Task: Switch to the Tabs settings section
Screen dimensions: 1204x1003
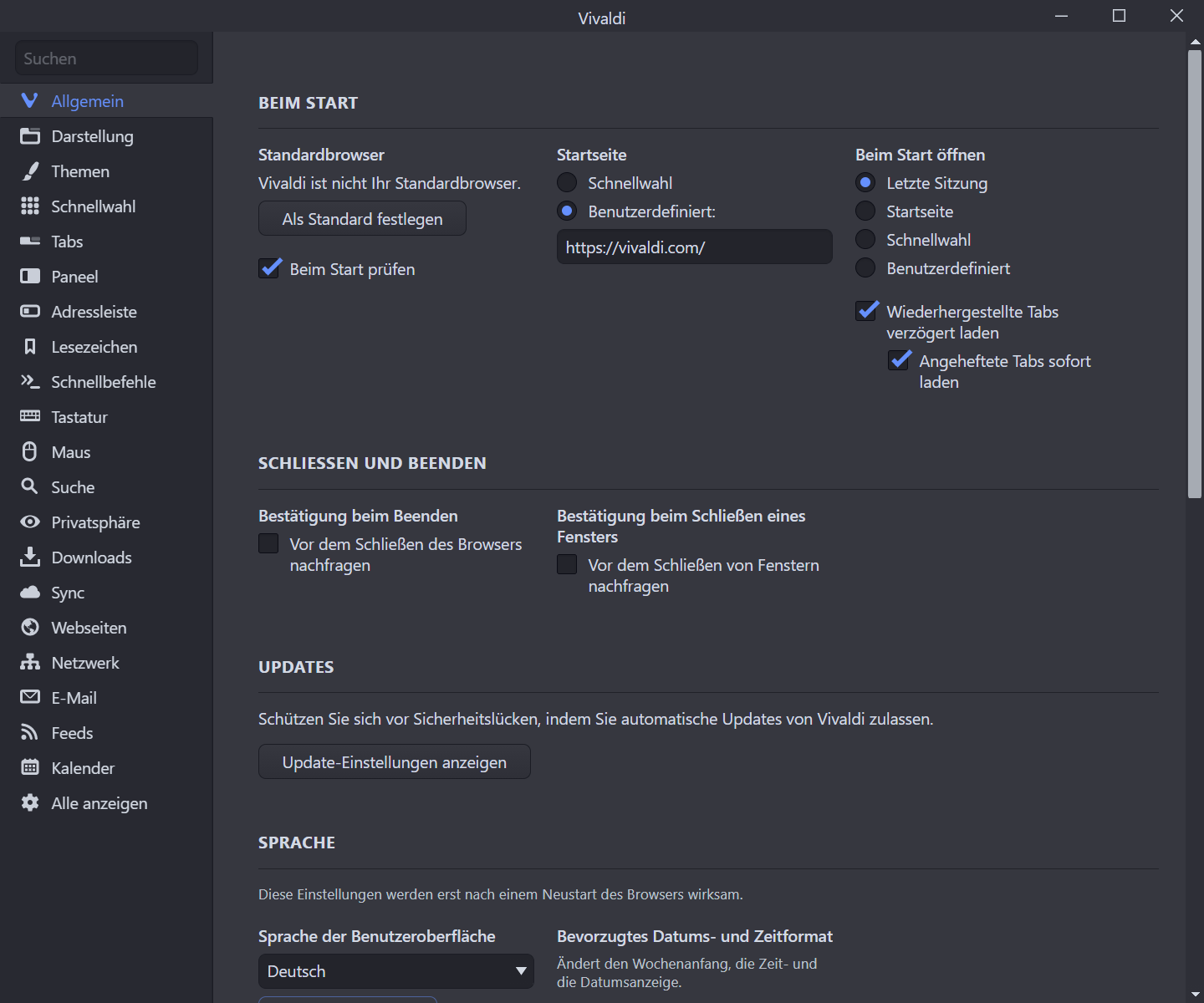Action: tap(67, 242)
